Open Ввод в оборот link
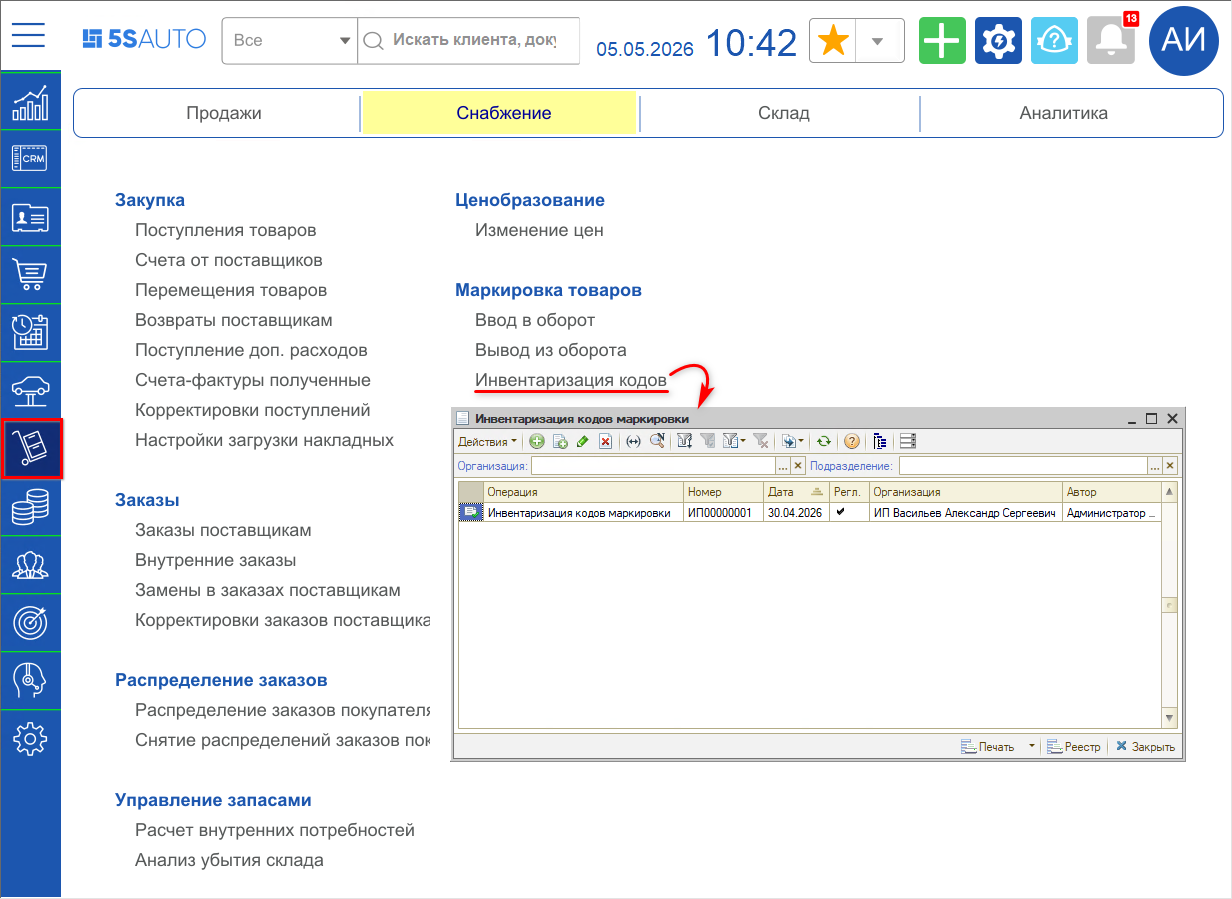The image size is (1232, 899). coord(535,320)
